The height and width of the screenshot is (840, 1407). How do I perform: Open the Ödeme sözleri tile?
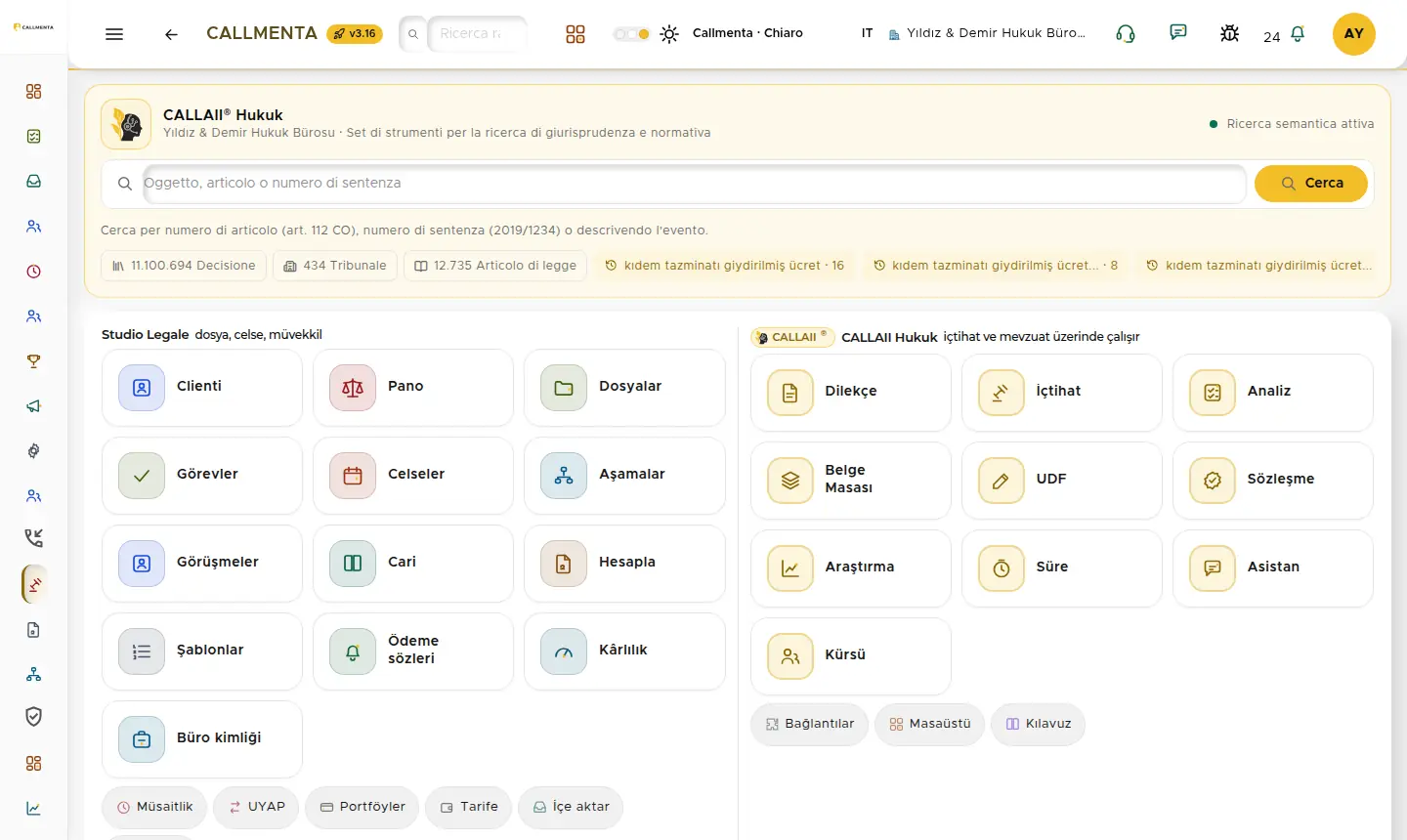(413, 651)
